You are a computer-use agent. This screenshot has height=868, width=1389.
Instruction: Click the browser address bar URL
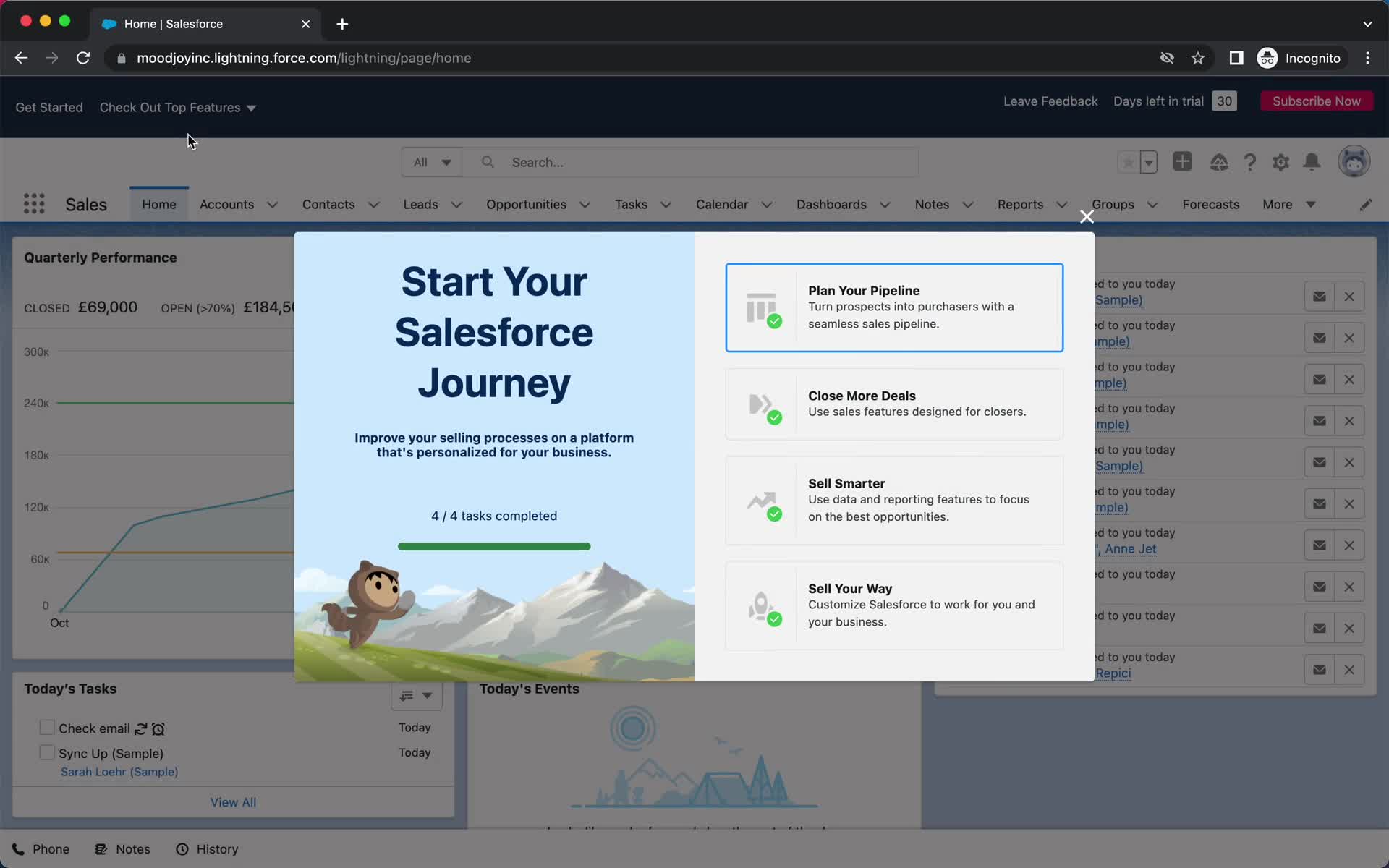coord(304,58)
